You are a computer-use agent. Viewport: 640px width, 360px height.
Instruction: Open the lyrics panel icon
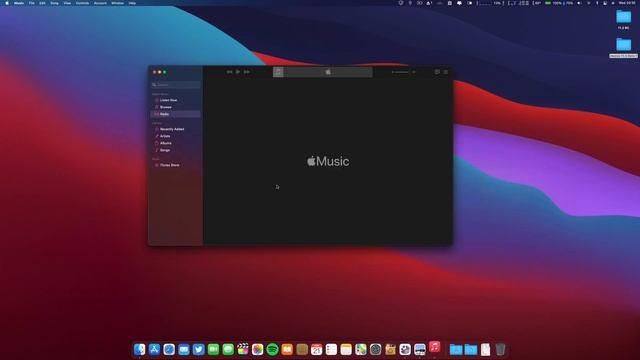point(437,72)
